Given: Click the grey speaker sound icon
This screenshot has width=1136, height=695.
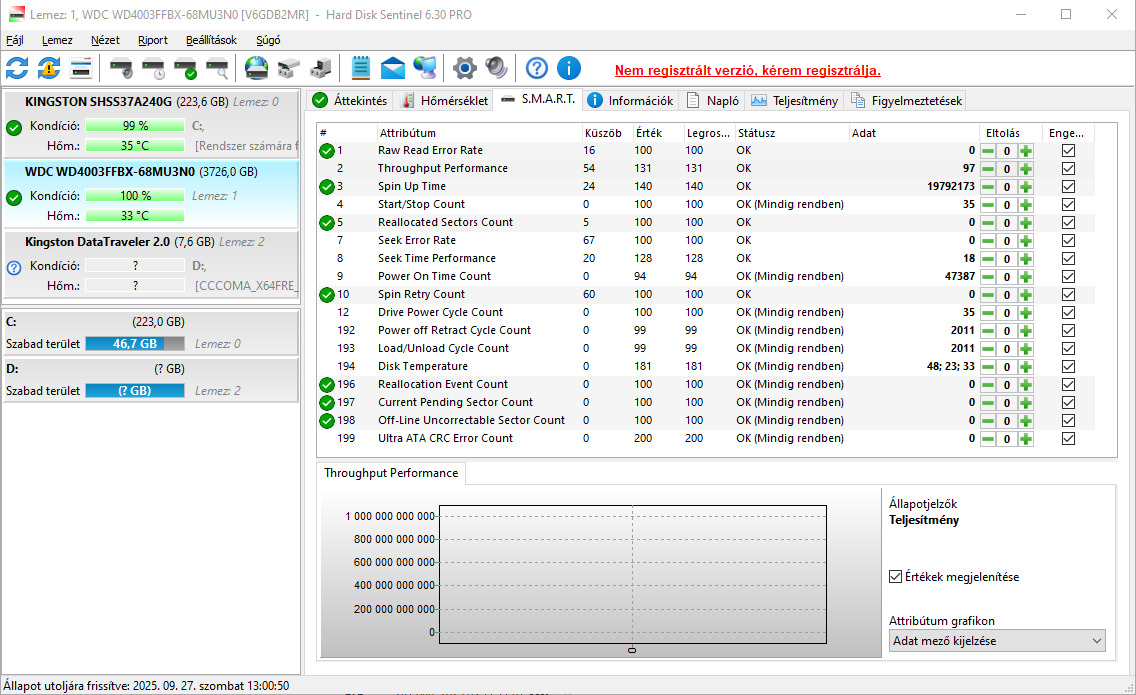Looking at the screenshot, I should 496,69.
